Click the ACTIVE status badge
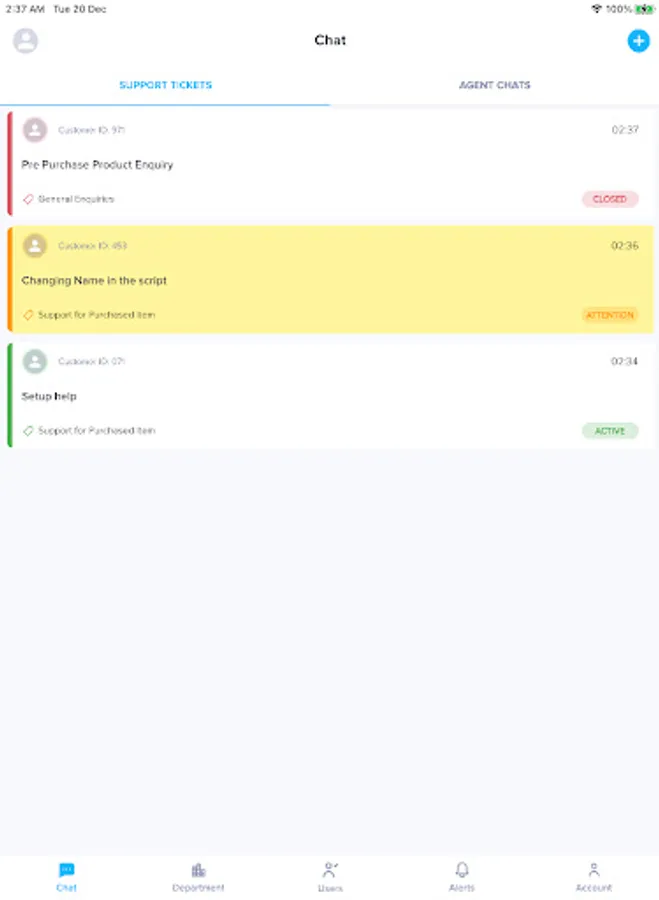 [610, 430]
